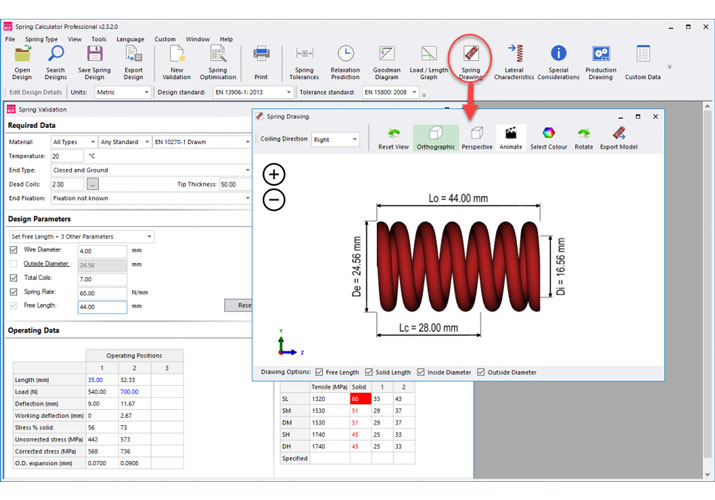
Task: Toggle the Free Length drawing option
Action: click(x=321, y=372)
